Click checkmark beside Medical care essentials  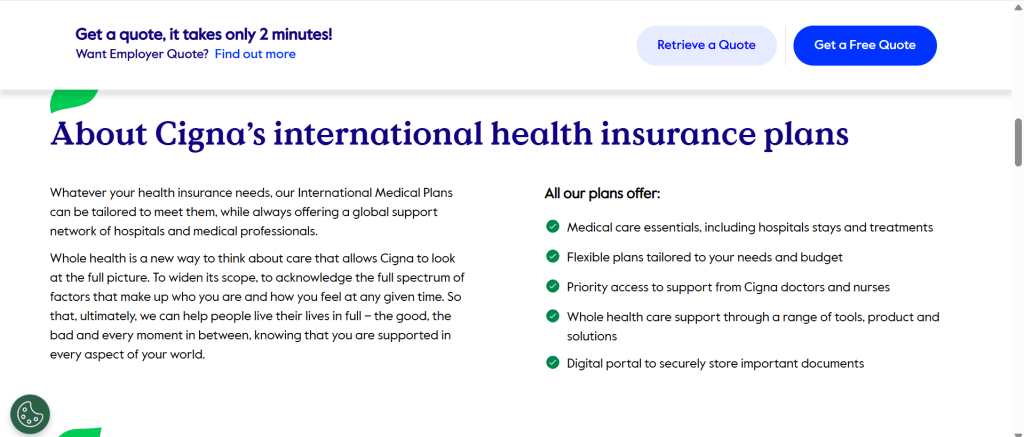click(x=552, y=227)
